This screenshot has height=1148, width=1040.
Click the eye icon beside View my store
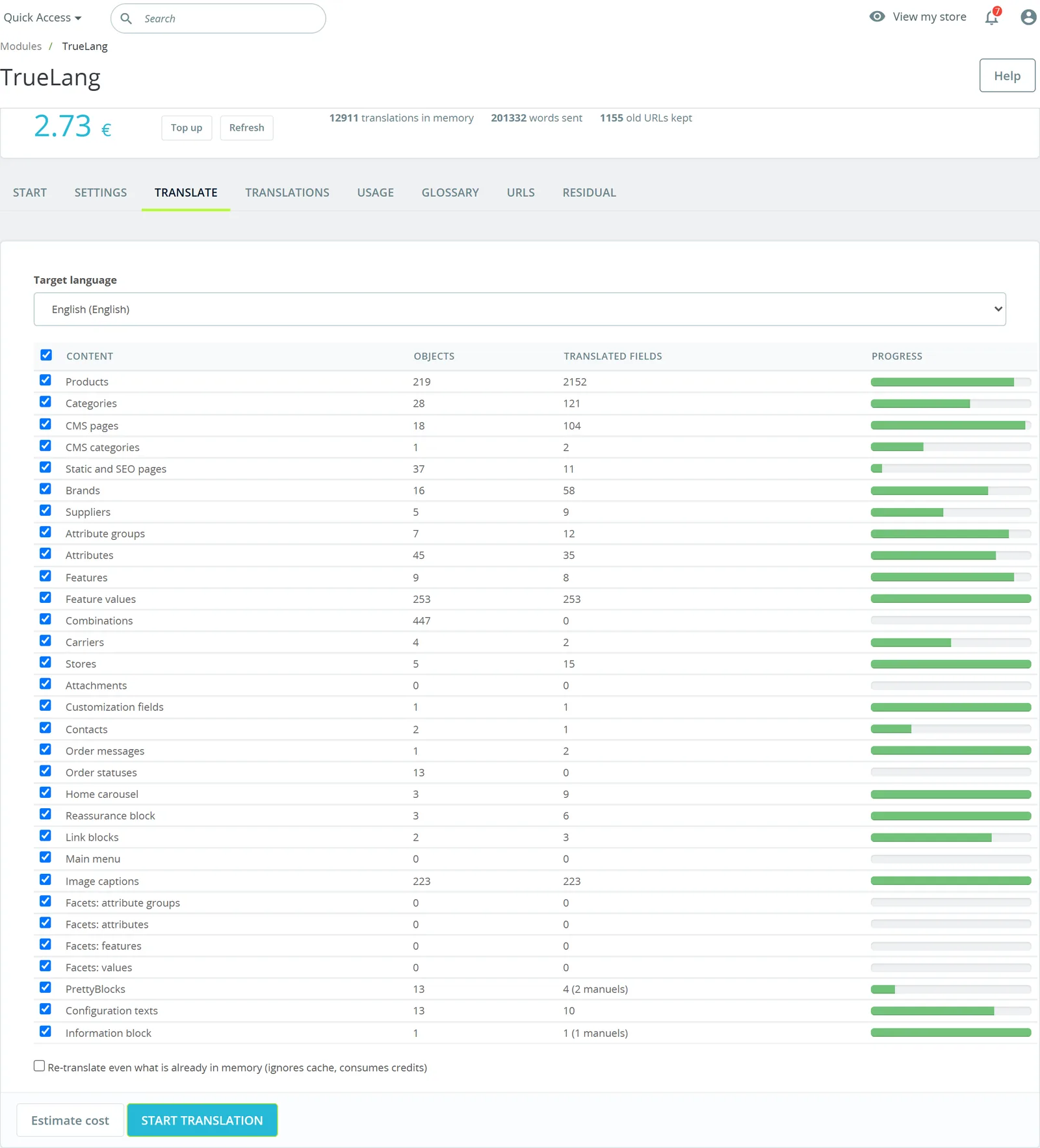coord(877,17)
